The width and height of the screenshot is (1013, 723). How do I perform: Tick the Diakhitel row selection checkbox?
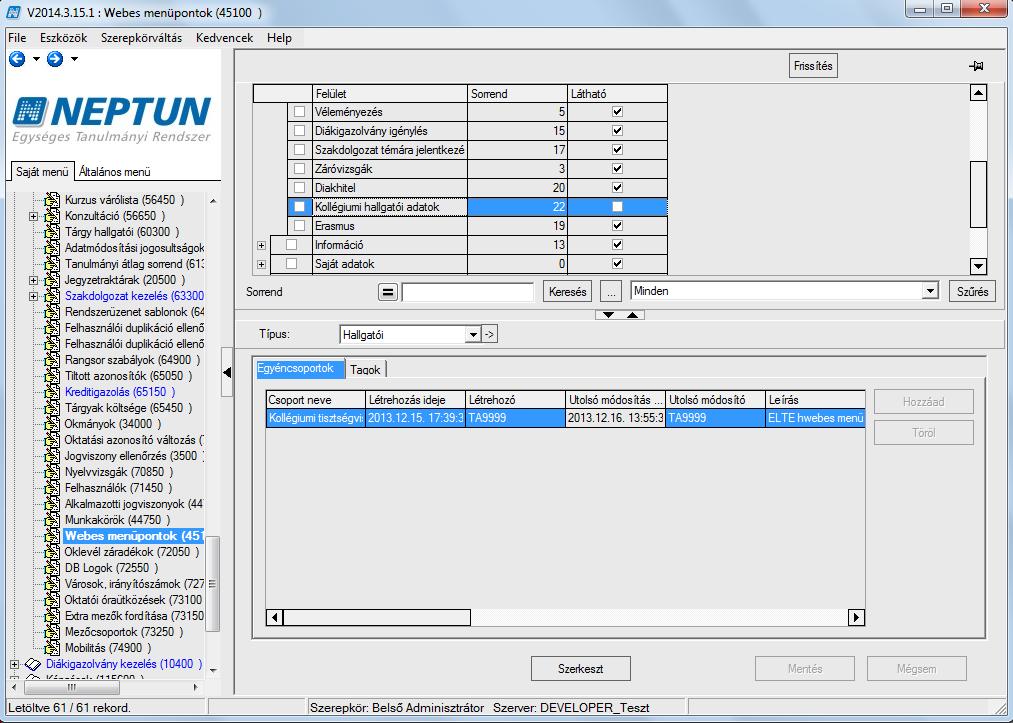(299, 188)
